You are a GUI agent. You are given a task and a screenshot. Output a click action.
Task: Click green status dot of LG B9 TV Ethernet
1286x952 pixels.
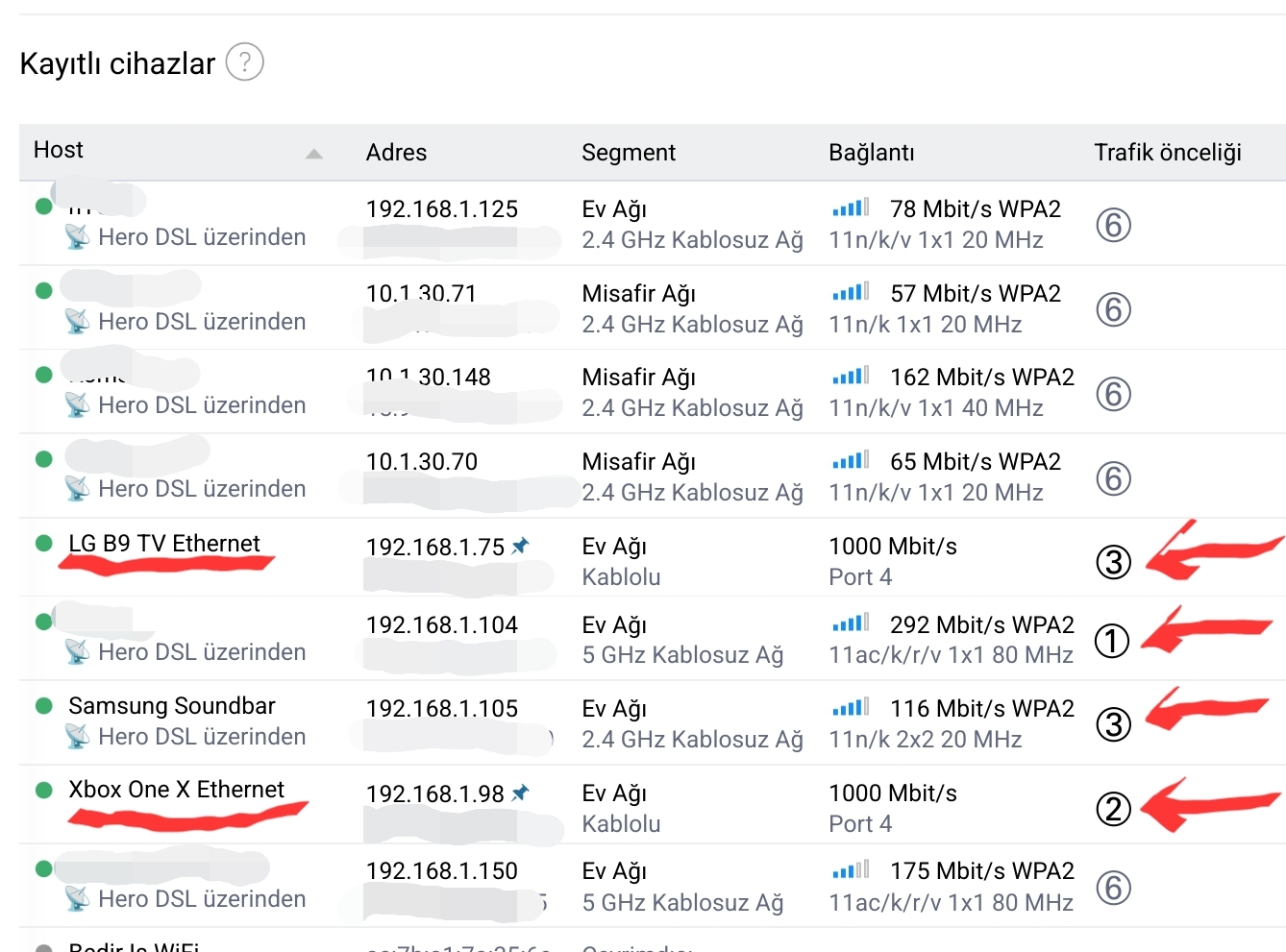pos(43,543)
